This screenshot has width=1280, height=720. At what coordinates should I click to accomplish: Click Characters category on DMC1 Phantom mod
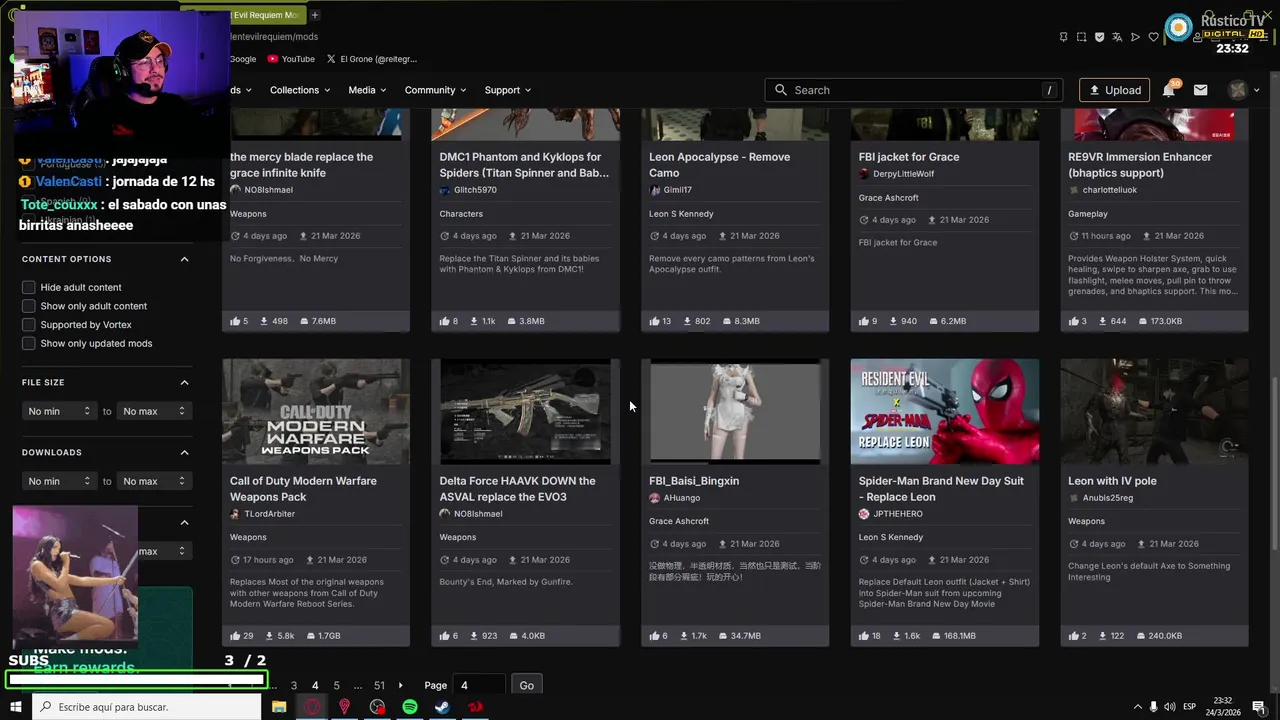tap(461, 214)
